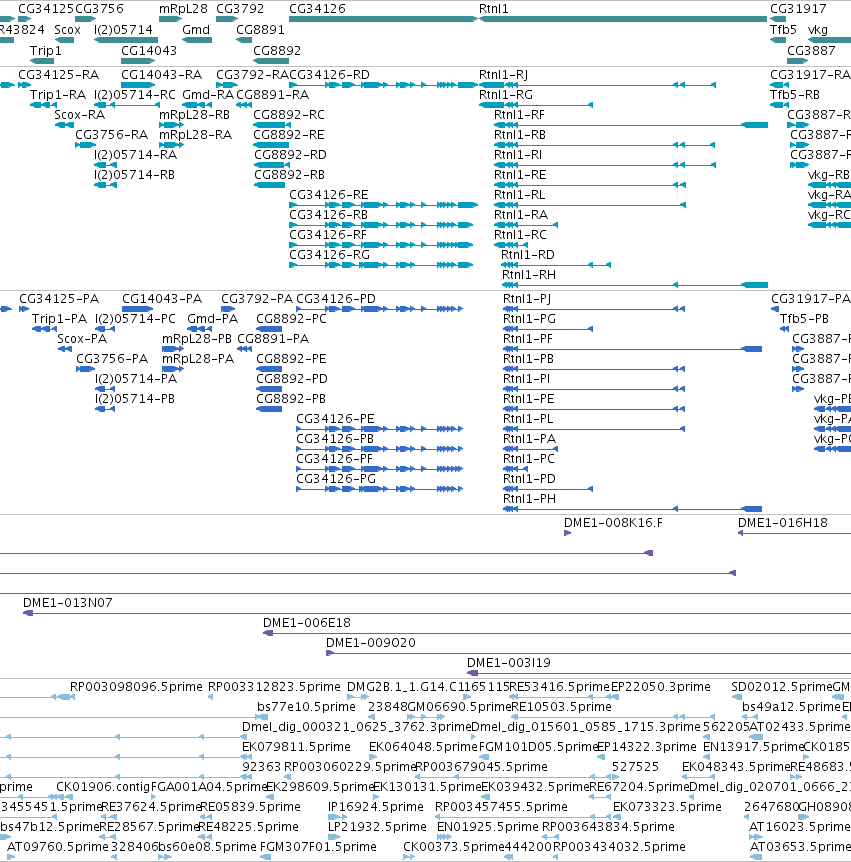Select EST EN01925.5prime label

click(487, 827)
